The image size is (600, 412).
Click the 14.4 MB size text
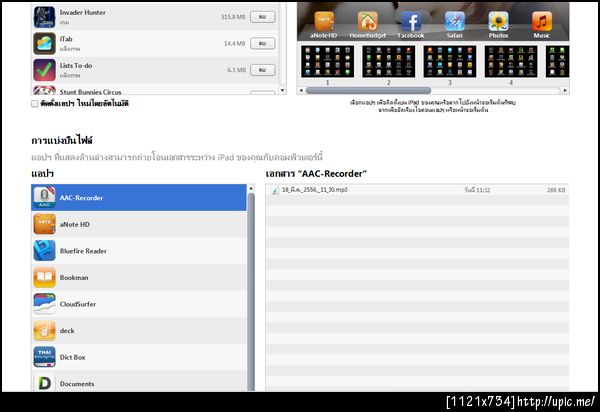point(235,43)
